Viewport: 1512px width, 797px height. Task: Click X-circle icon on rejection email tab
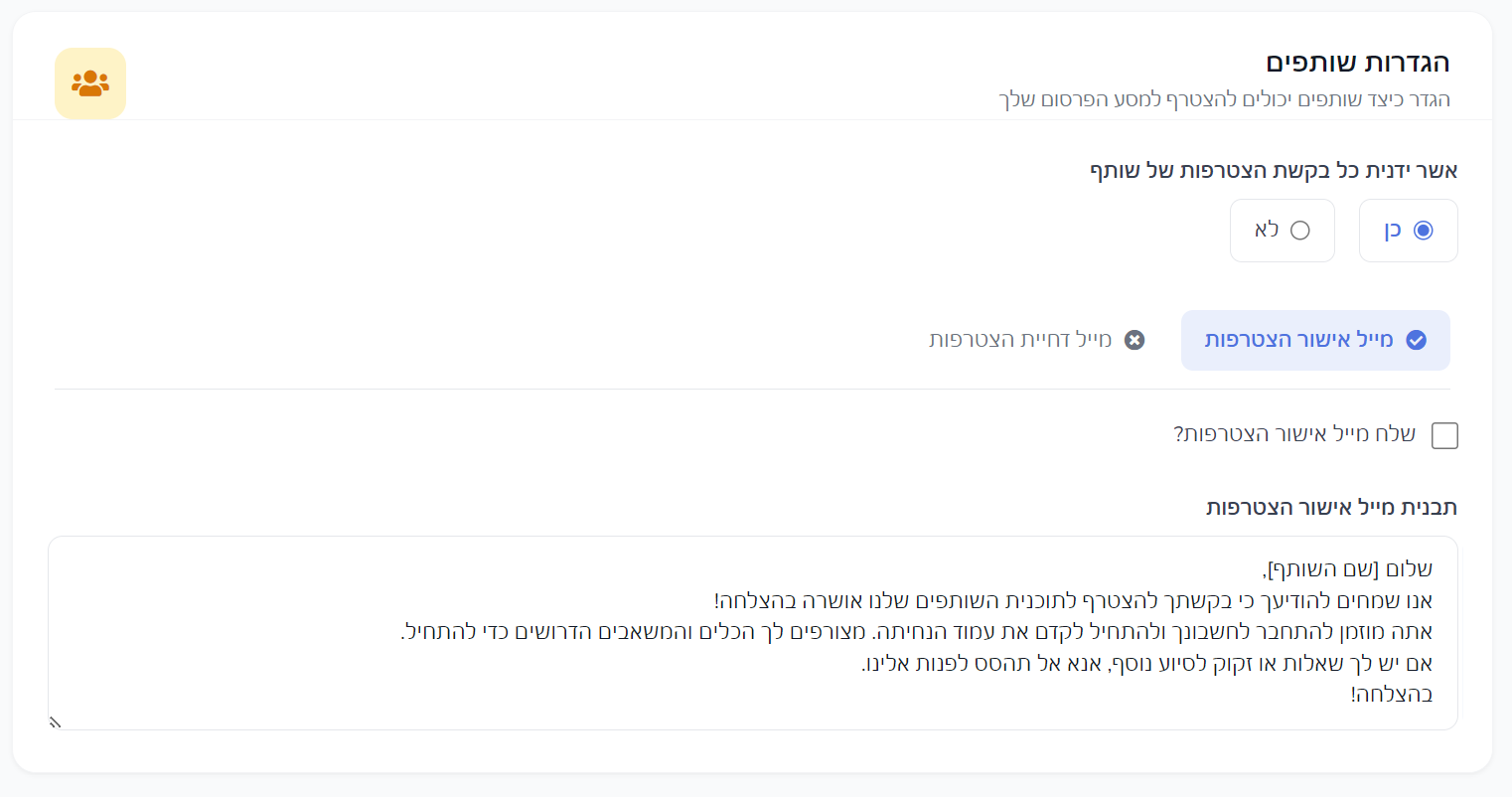pos(1134,340)
